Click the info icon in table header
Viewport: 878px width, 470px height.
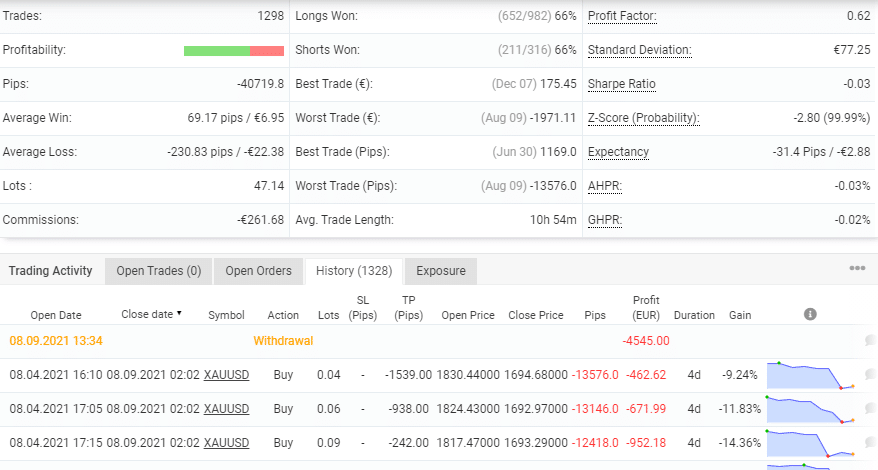[x=810, y=314]
